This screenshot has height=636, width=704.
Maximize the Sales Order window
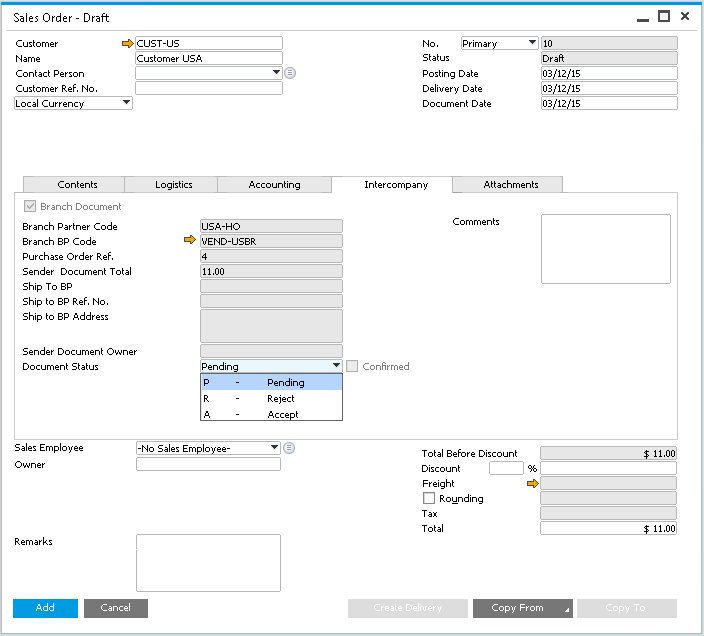point(664,17)
